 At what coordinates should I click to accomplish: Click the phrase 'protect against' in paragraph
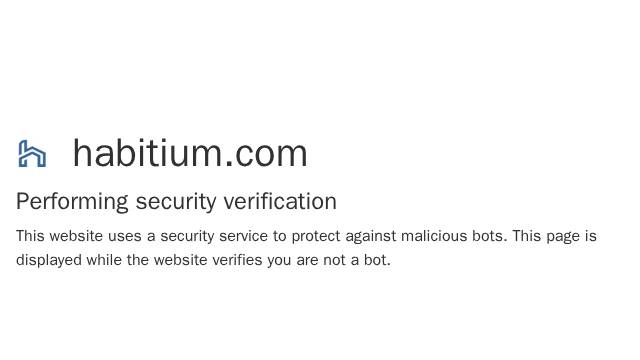pos(344,236)
